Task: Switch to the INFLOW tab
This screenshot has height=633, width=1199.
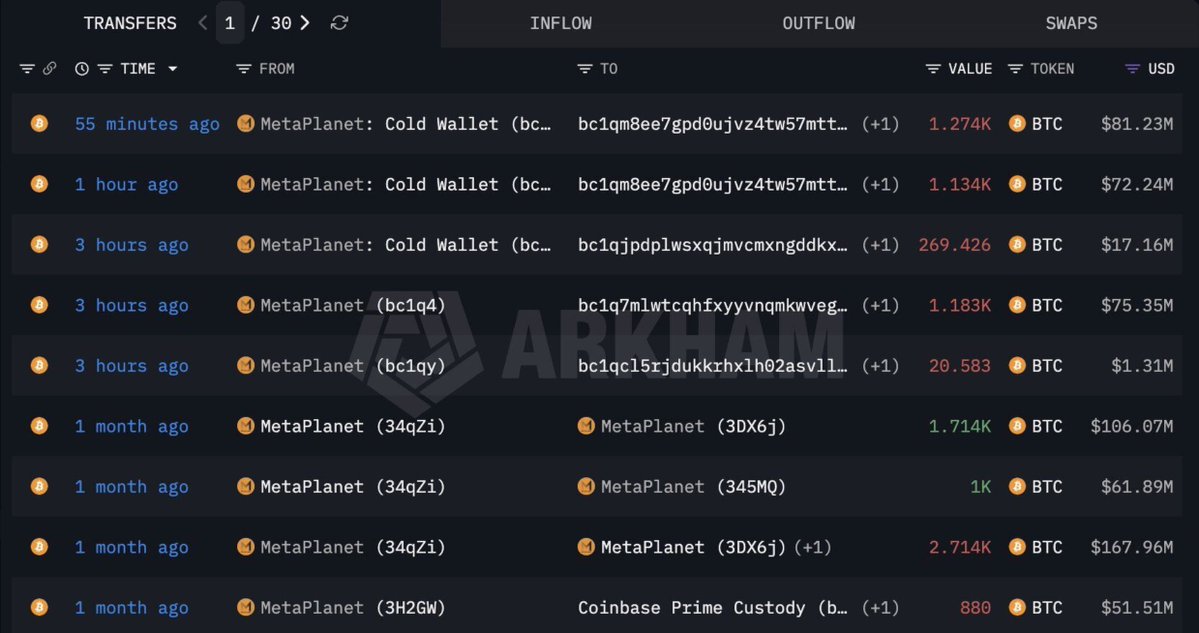Action: 561,24
